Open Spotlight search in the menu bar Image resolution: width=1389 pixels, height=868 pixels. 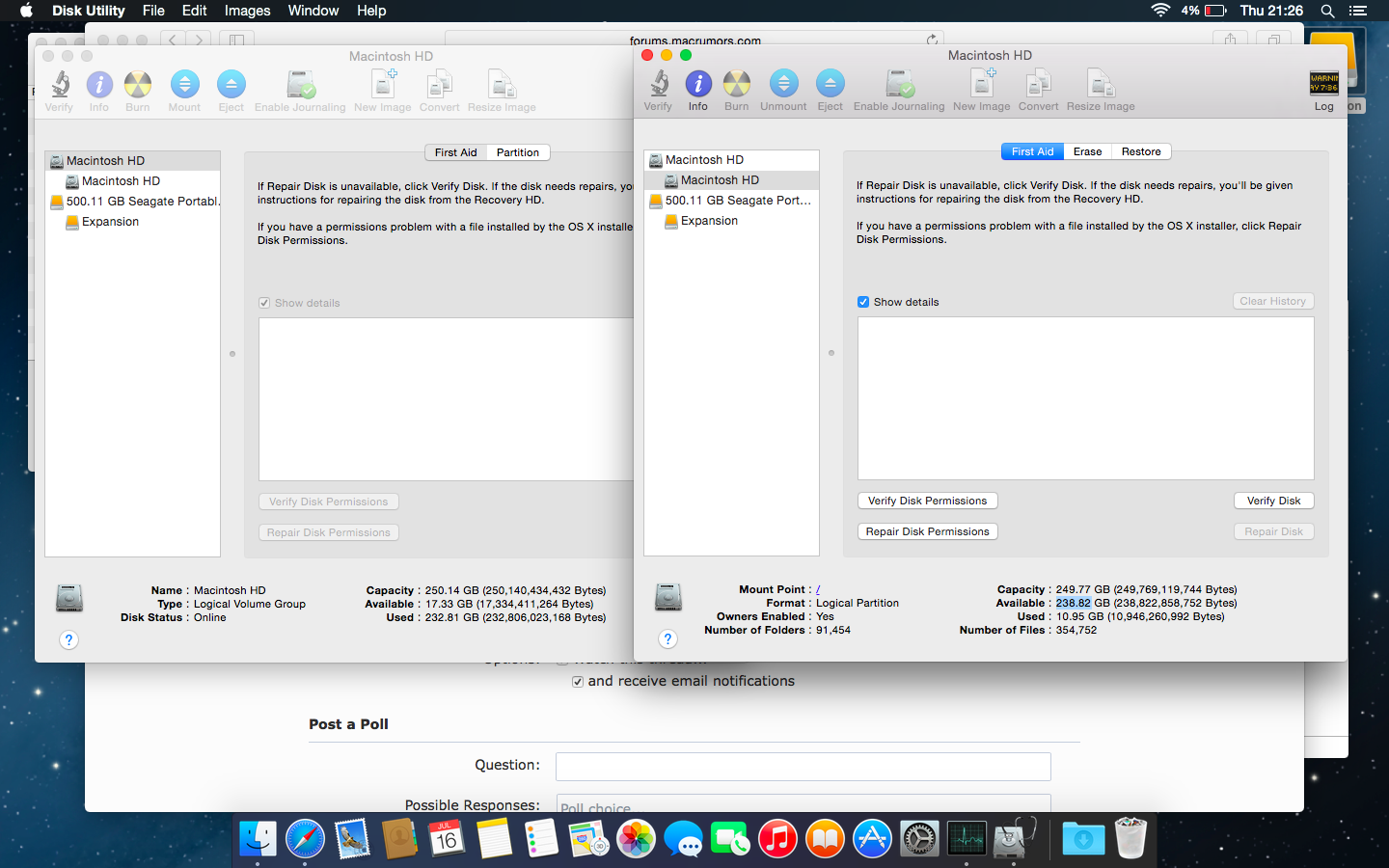(1328, 11)
